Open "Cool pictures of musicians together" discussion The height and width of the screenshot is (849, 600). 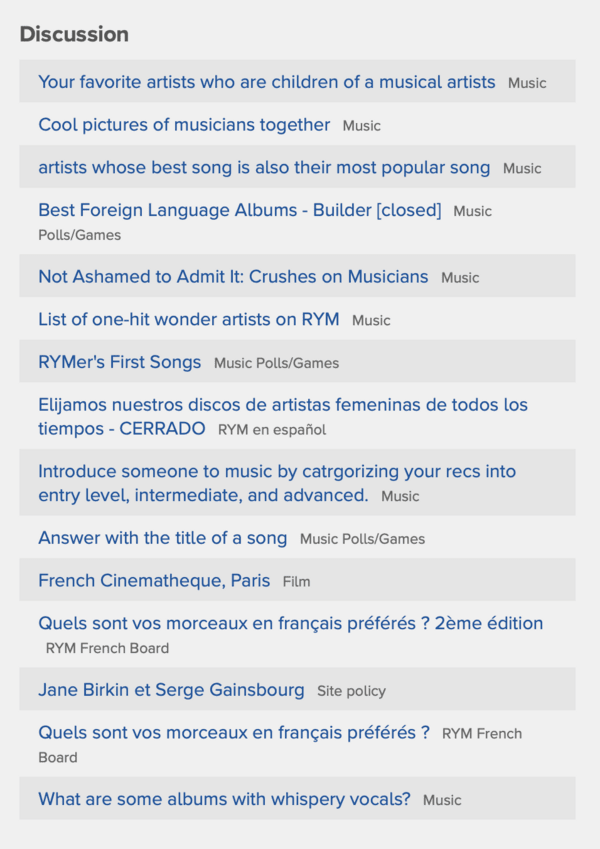(183, 126)
